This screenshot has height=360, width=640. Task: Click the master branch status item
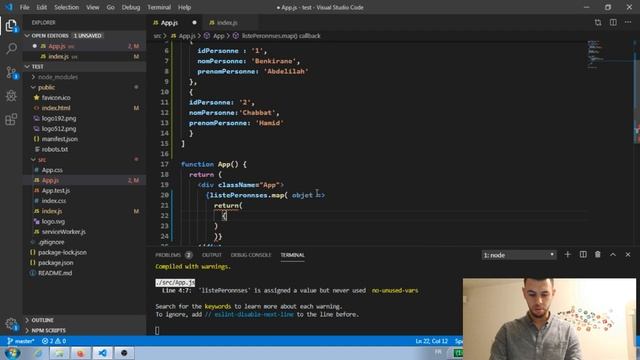20,341
